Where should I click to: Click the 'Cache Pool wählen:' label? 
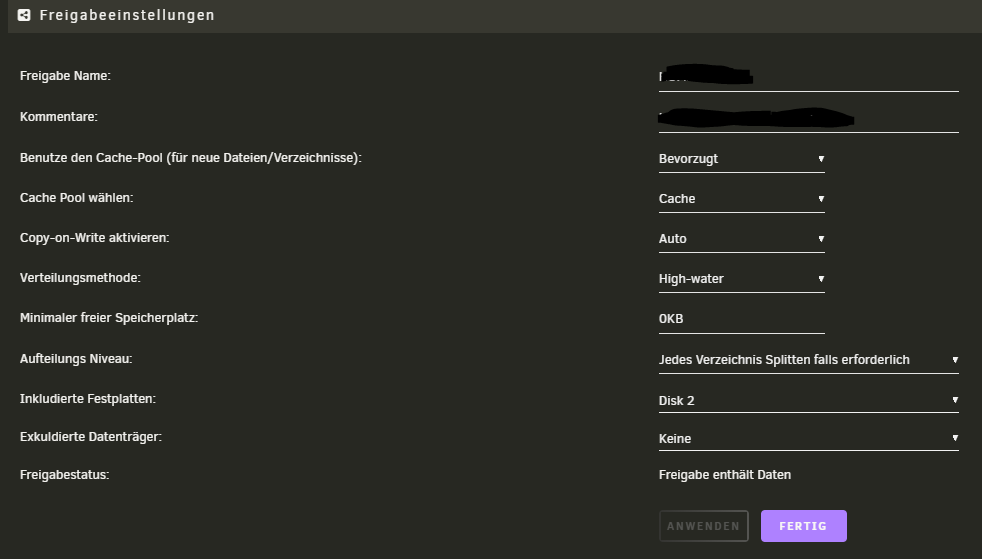(x=76, y=198)
